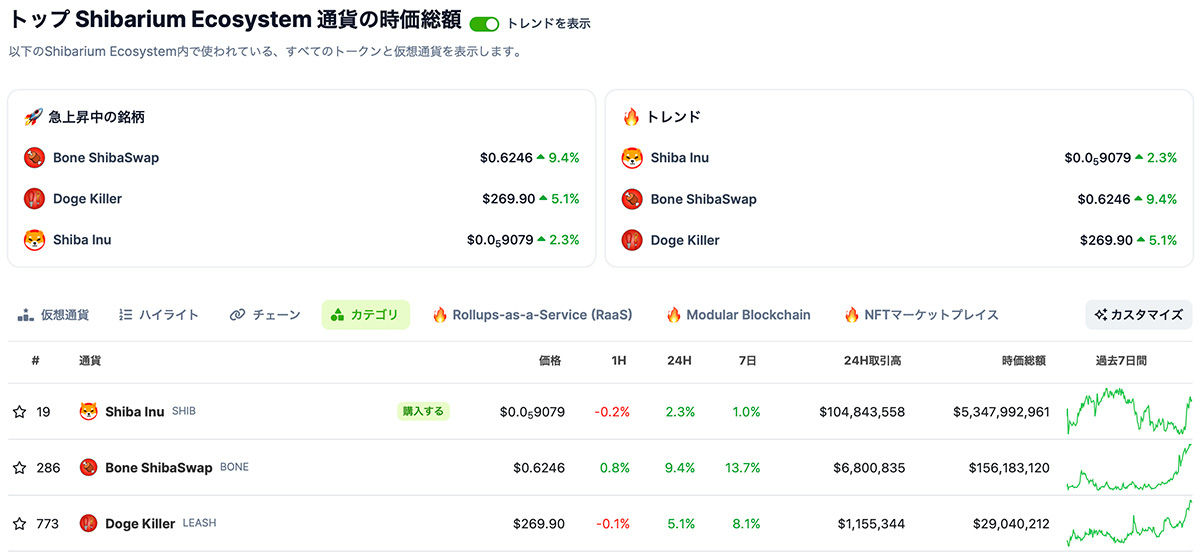Click Shiba Inu 7-day sparkline chart
The image size is (1200, 554).
(x=1129, y=411)
